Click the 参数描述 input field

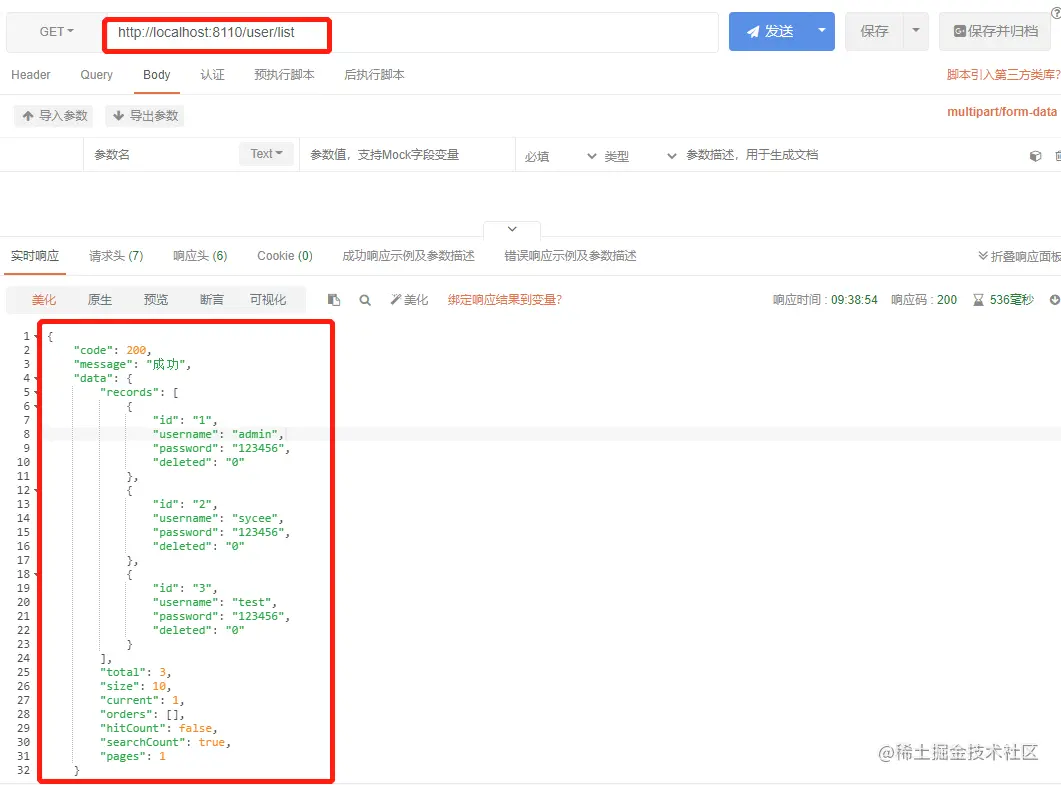(x=851, y=154)
